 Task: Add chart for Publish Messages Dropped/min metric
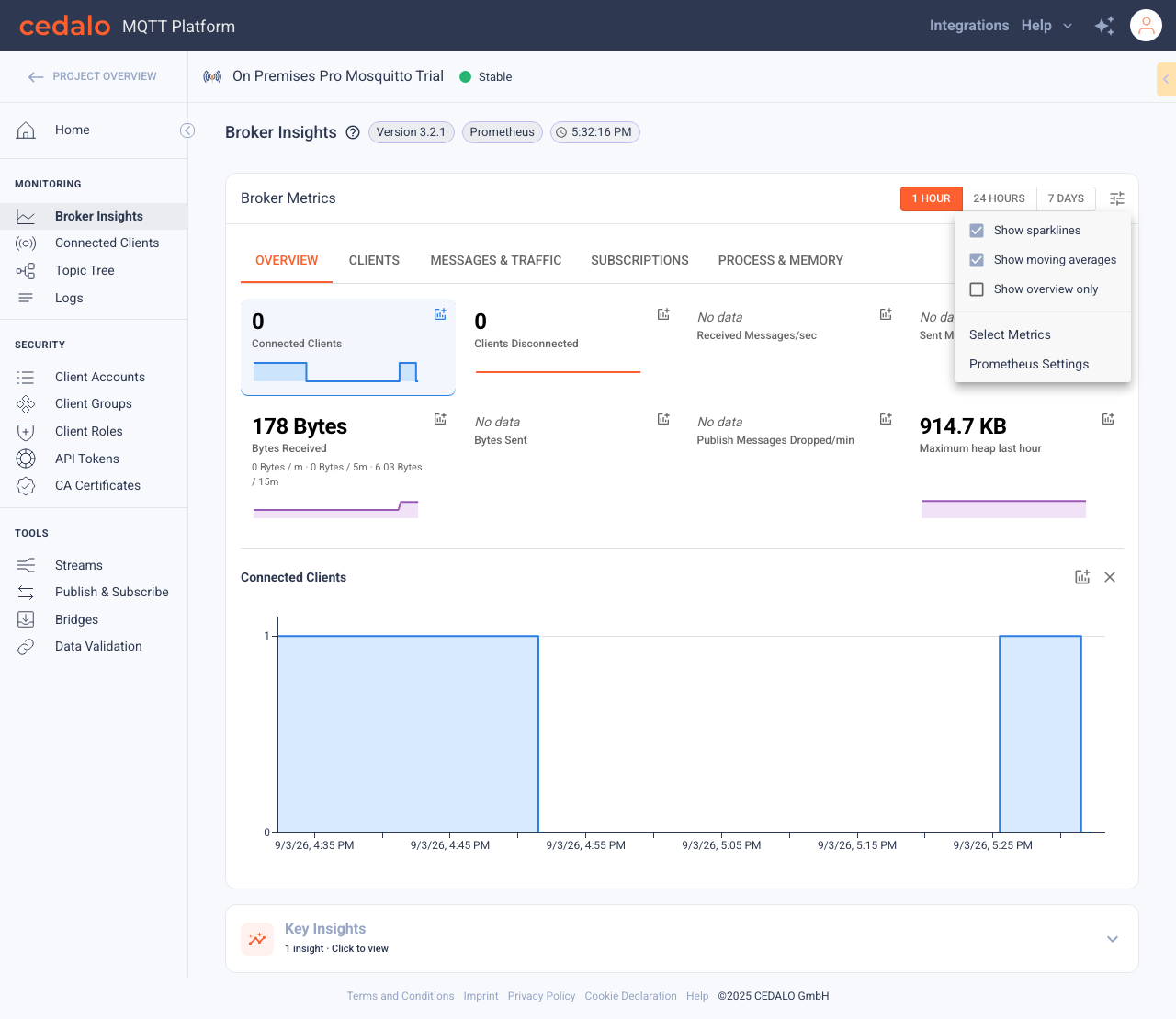886,419
